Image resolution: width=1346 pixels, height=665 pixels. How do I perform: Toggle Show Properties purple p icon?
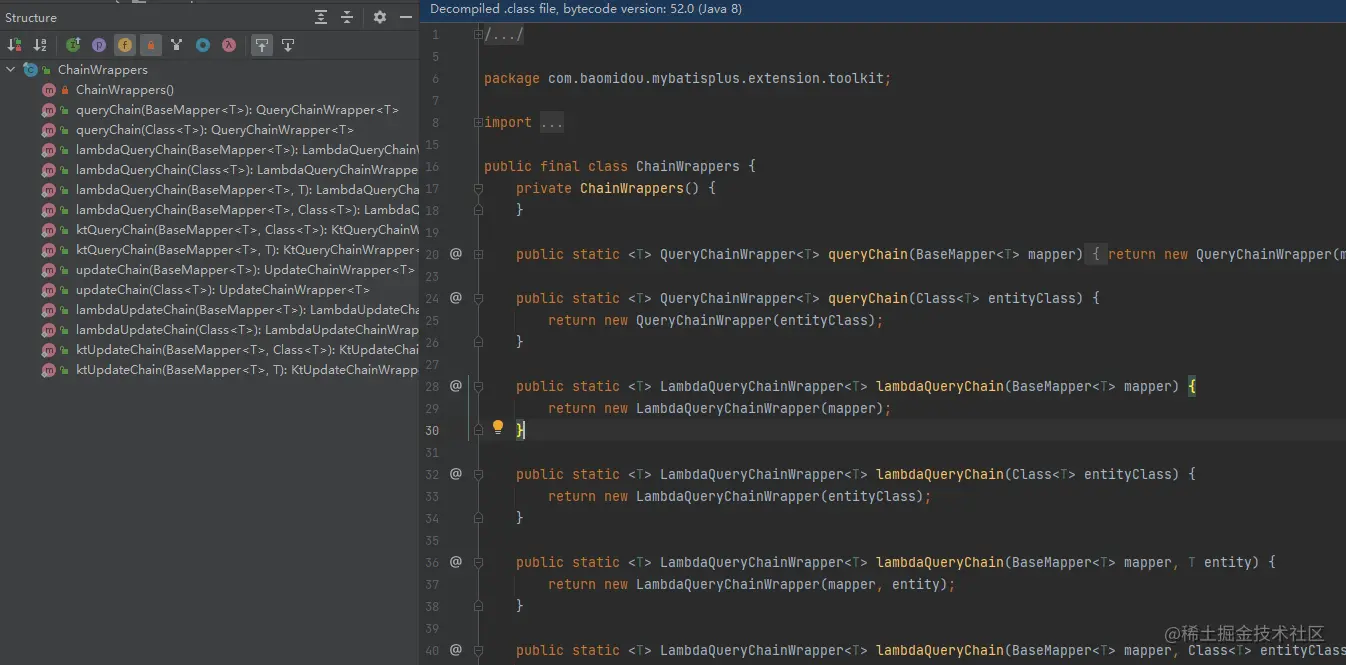tap(99, 45)
